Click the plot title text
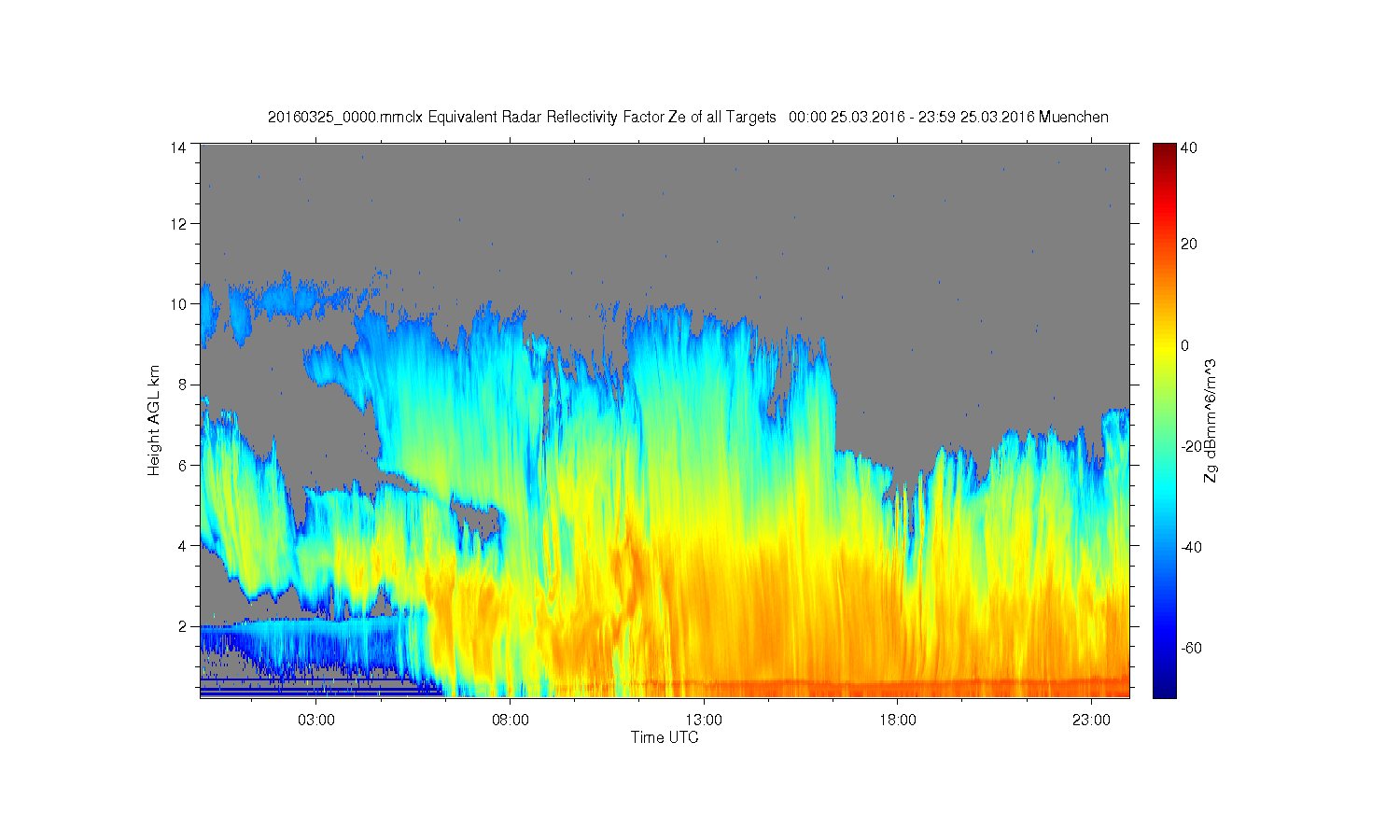Screen dimensions: 1400x840 coord(688,117)
